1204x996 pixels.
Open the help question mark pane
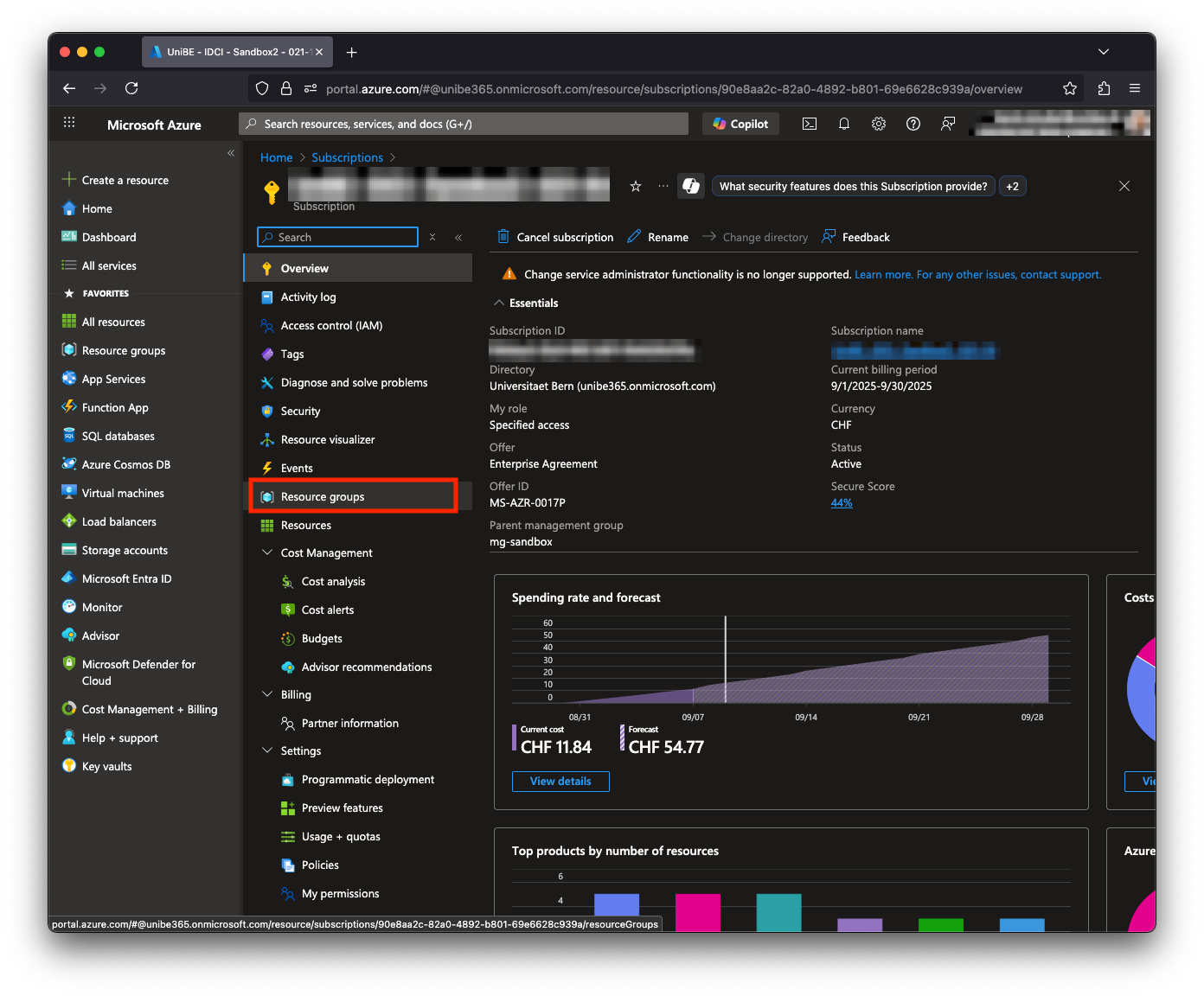tap(913, 124)
